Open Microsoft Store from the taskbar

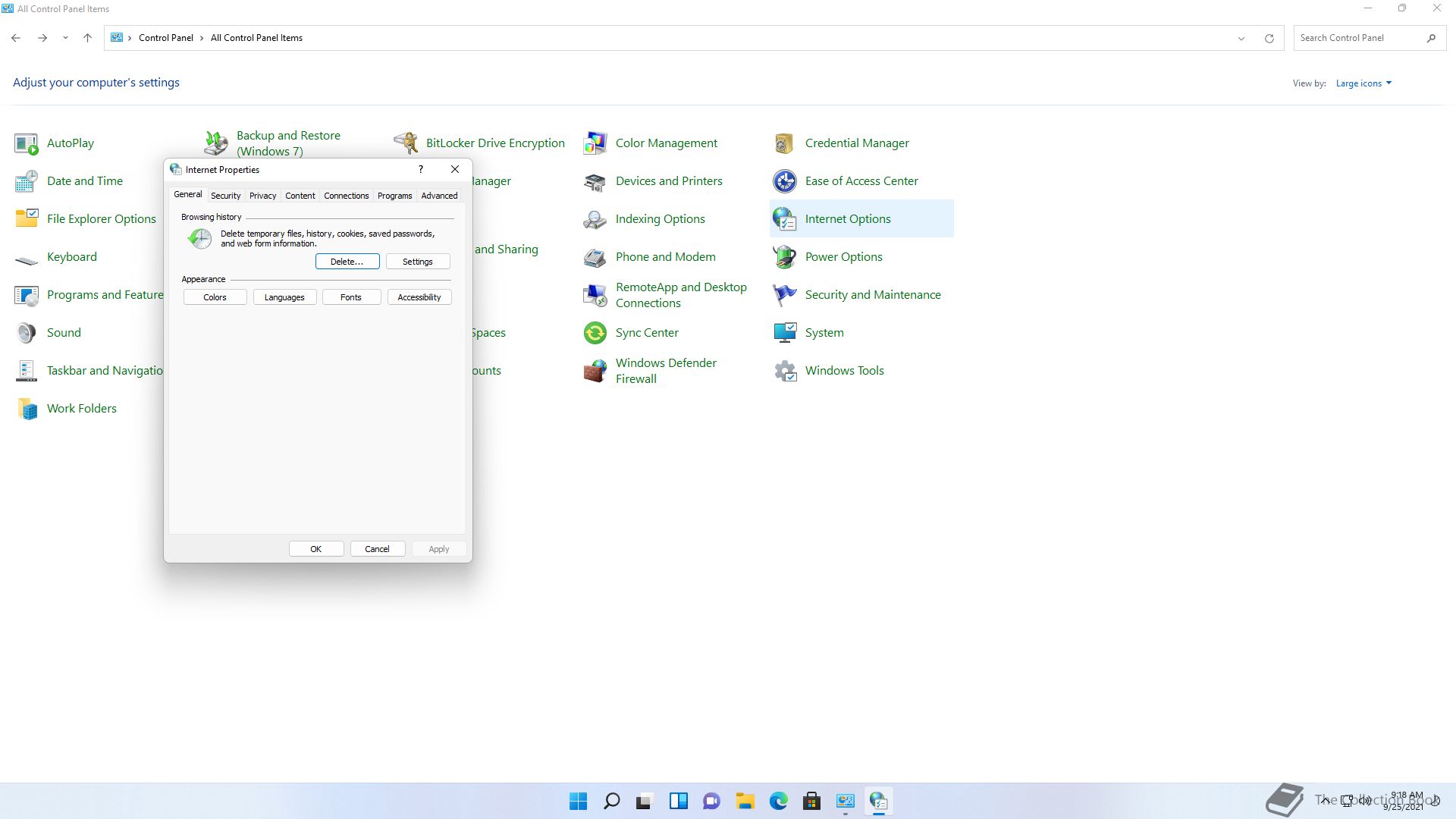pos(811,801)
